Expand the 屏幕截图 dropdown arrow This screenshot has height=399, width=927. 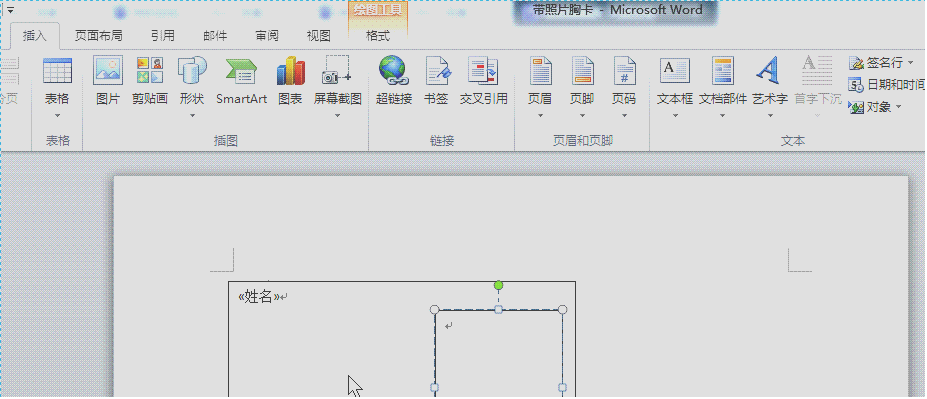[x=337, y=116]
